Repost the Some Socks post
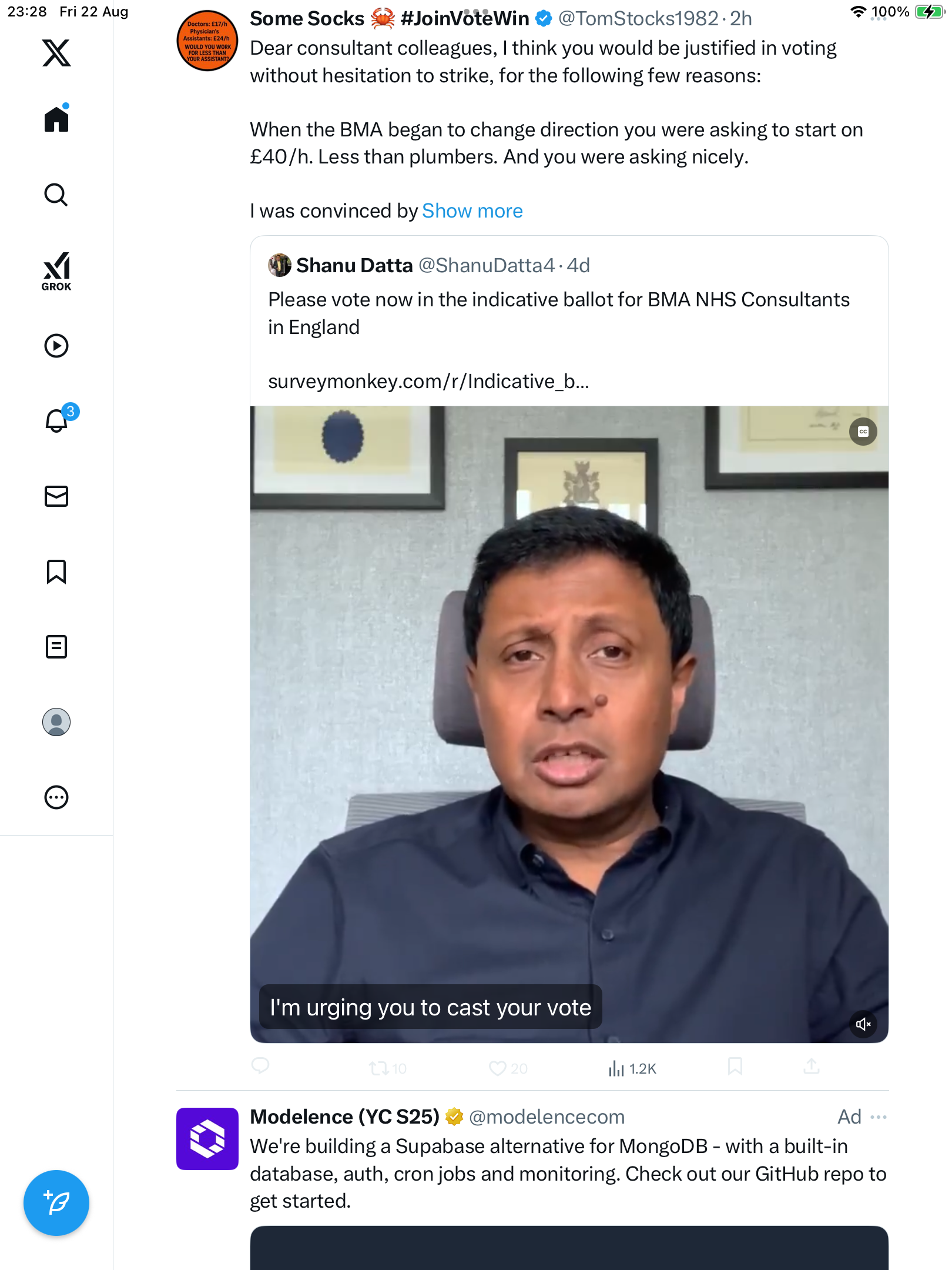Screen dimensions: 952x1270 pyautogui.click(x=378, y=1068)
